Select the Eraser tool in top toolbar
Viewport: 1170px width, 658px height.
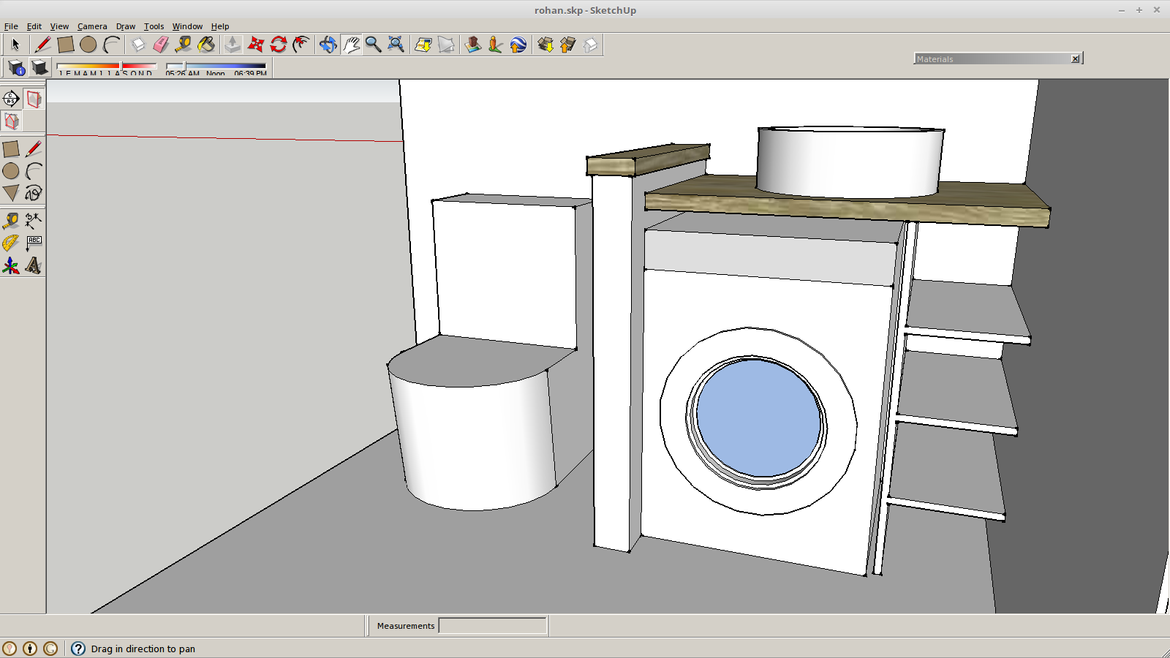161,44
